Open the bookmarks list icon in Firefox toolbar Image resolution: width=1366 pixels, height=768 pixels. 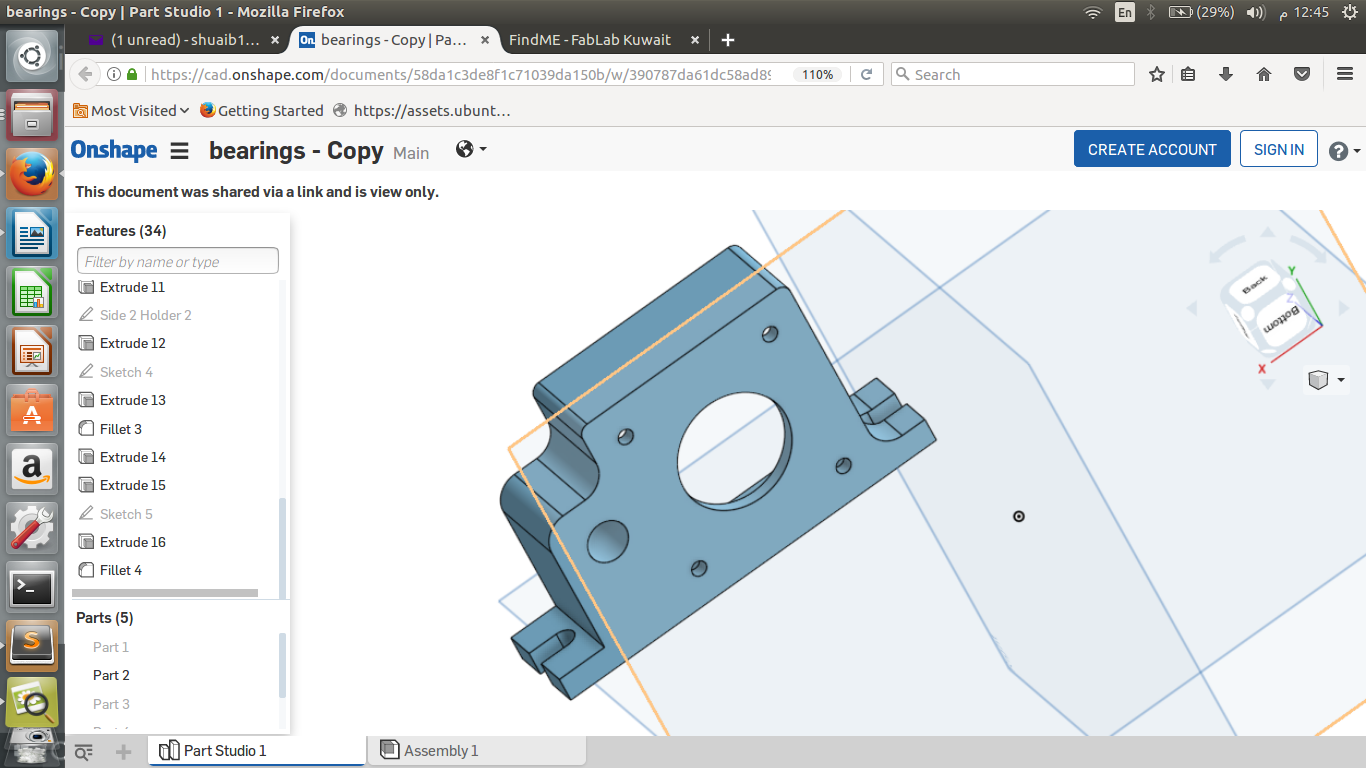tap(1188, 75)
